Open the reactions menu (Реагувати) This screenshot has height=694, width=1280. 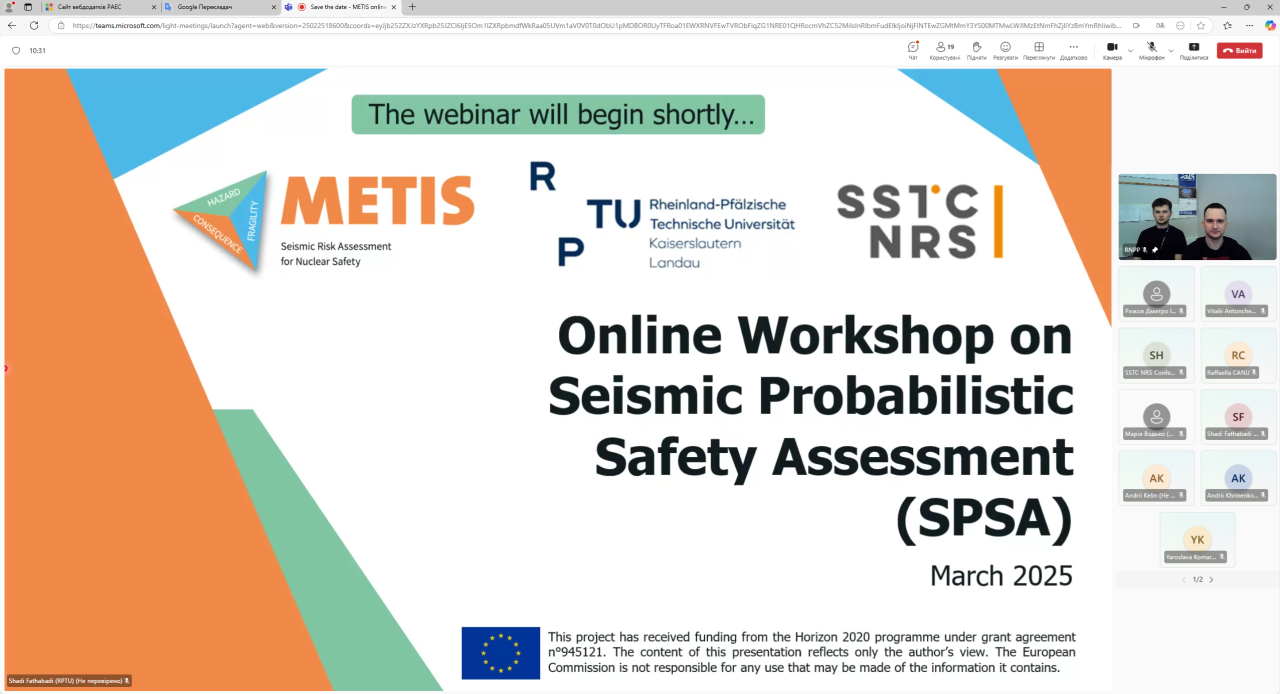[1005, 50]
